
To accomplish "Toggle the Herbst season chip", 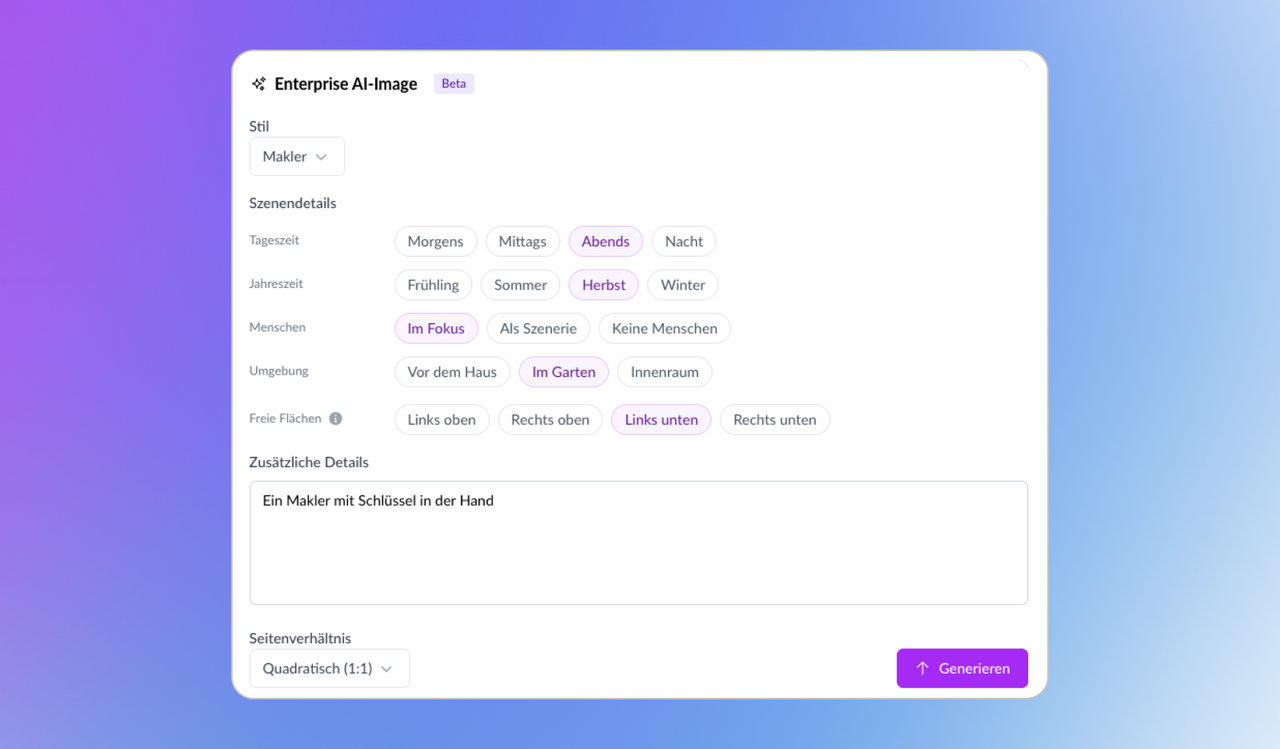I will [x=604, y=285].
